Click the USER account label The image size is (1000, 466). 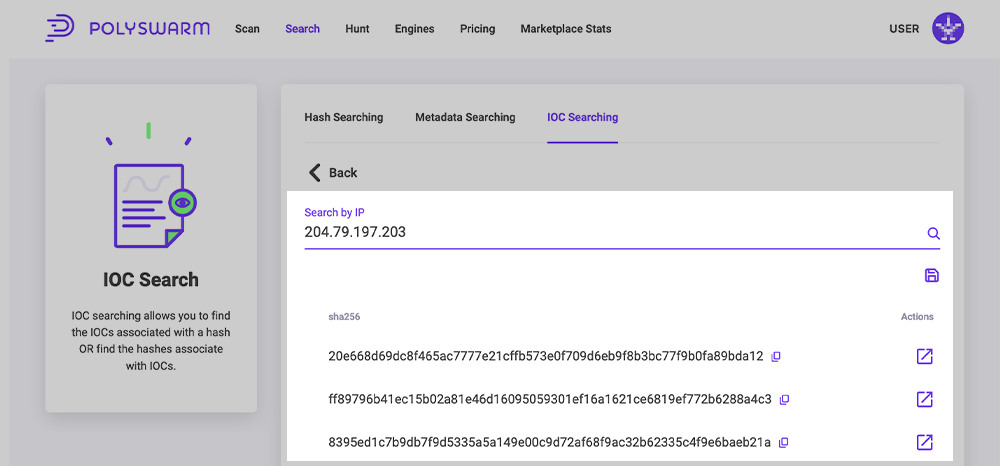point(904,29)
